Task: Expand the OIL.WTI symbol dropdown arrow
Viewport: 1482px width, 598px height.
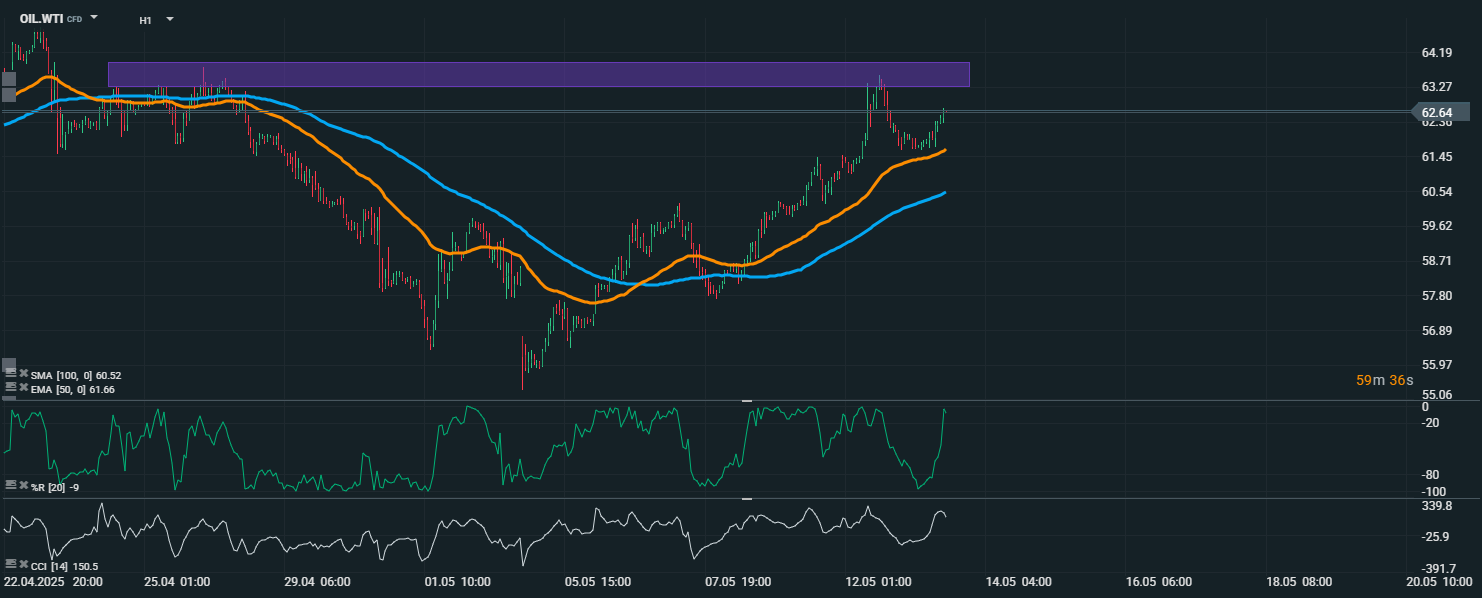Action: tap(94, 18)
